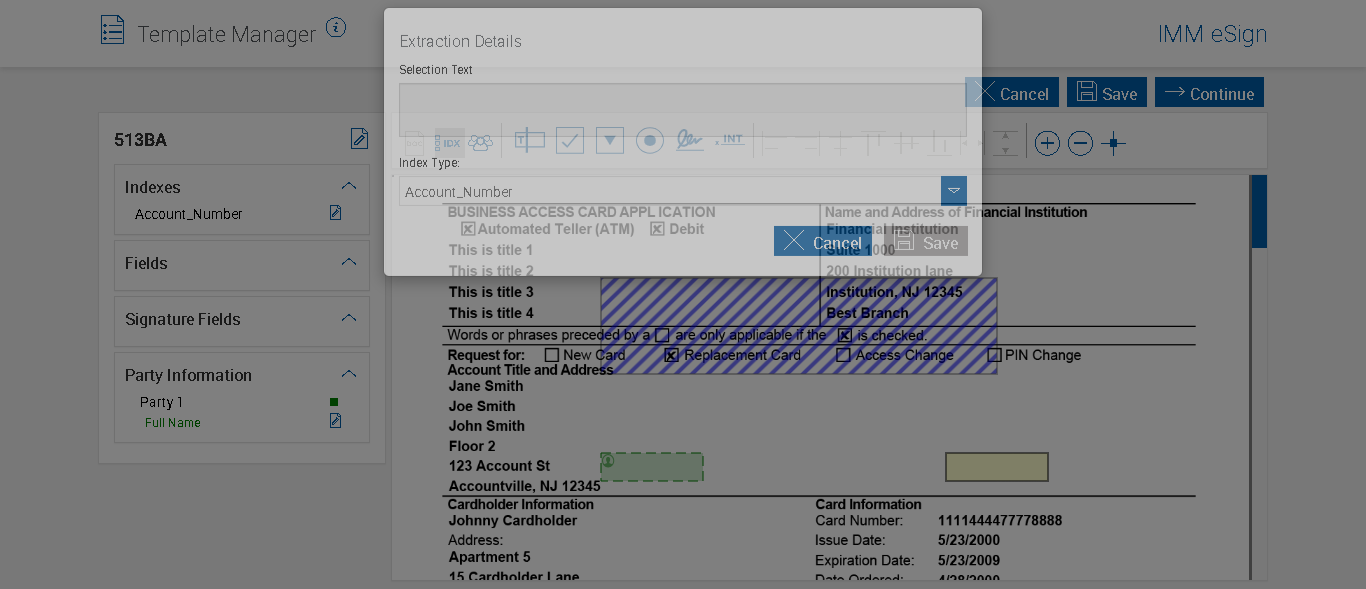Select the yellow field box on document

(997, 467)
